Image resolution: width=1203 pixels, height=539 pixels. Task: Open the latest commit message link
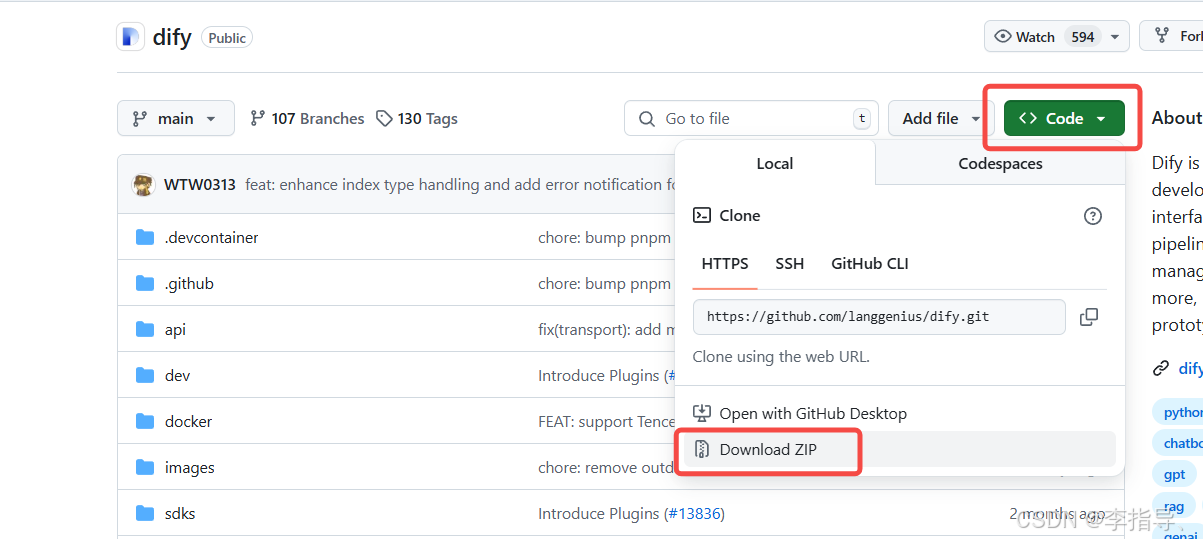point(461,185)
